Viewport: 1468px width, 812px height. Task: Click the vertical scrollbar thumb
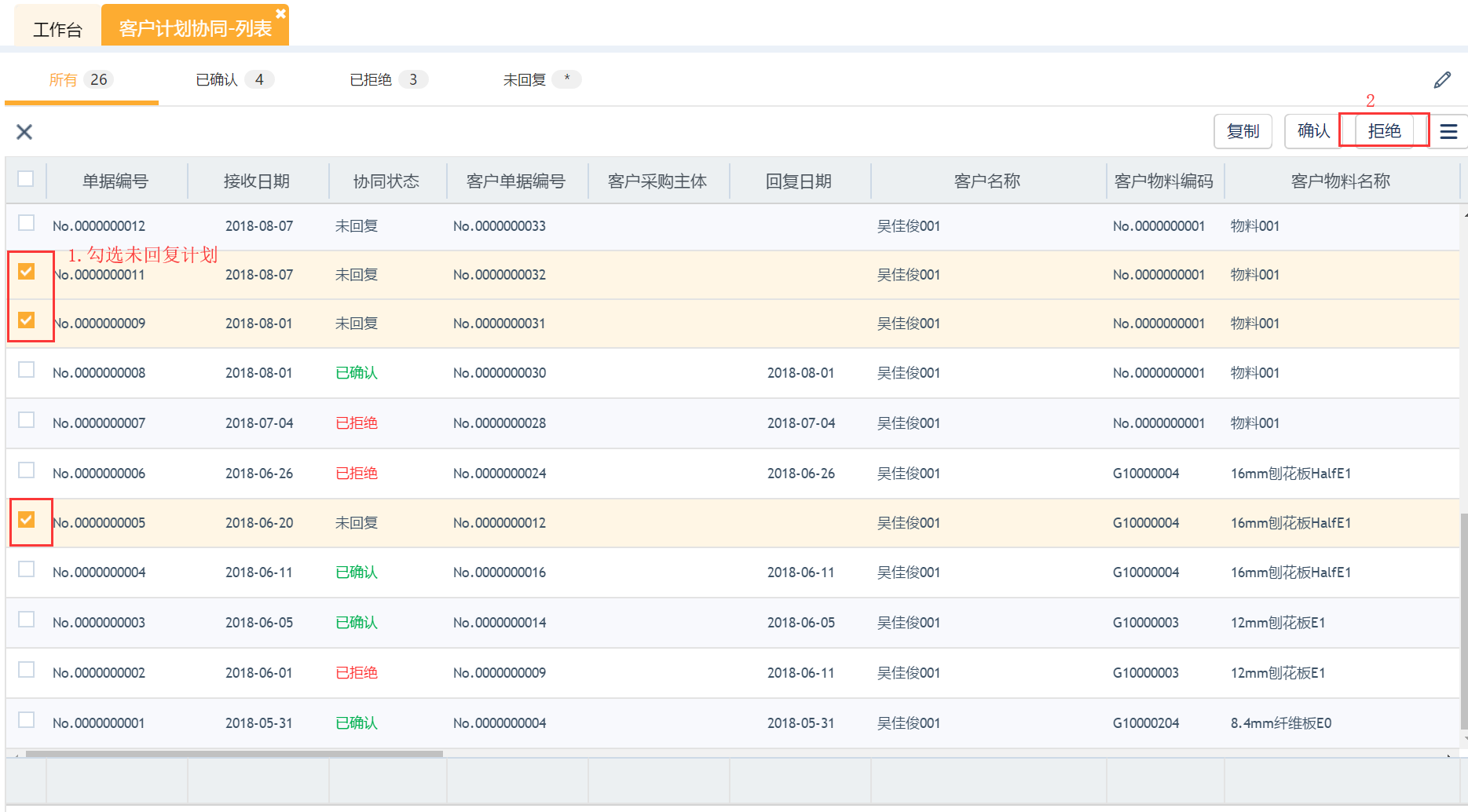pos(1463,620)
